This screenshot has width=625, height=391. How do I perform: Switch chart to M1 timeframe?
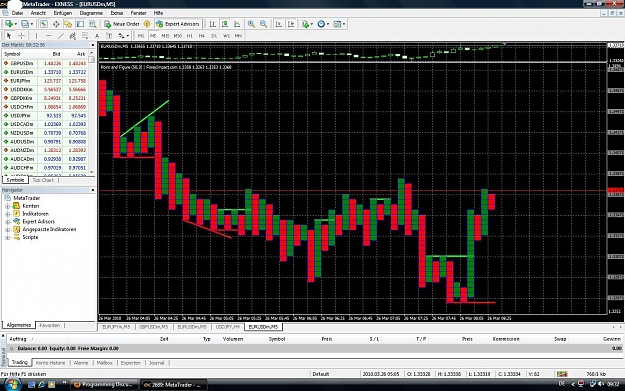point(141,36)
